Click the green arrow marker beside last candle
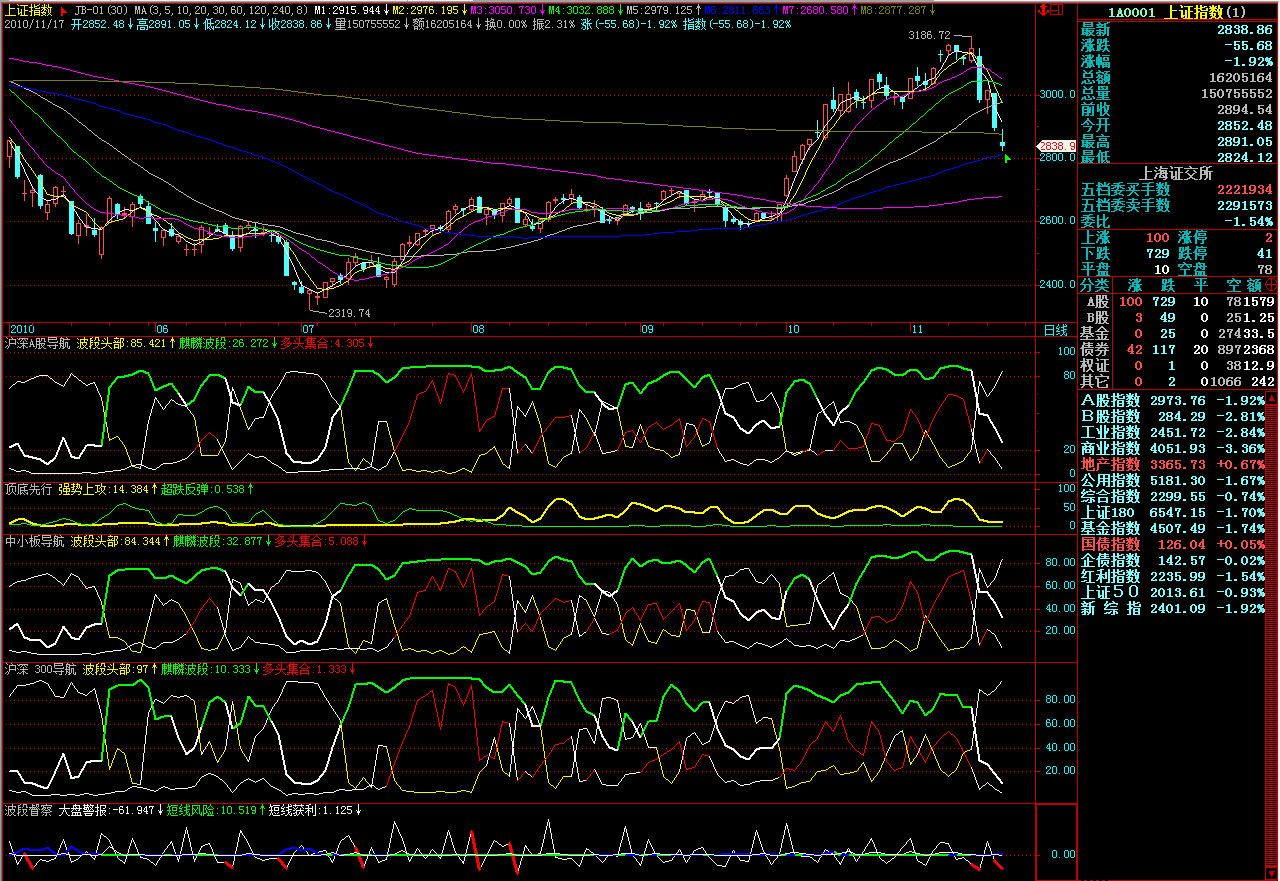This screenshot has height=881, width=1280. click(1008, 157)
